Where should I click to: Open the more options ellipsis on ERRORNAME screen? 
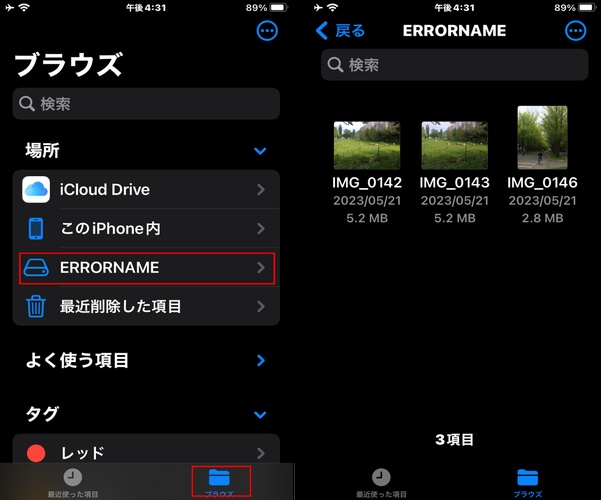575,31
